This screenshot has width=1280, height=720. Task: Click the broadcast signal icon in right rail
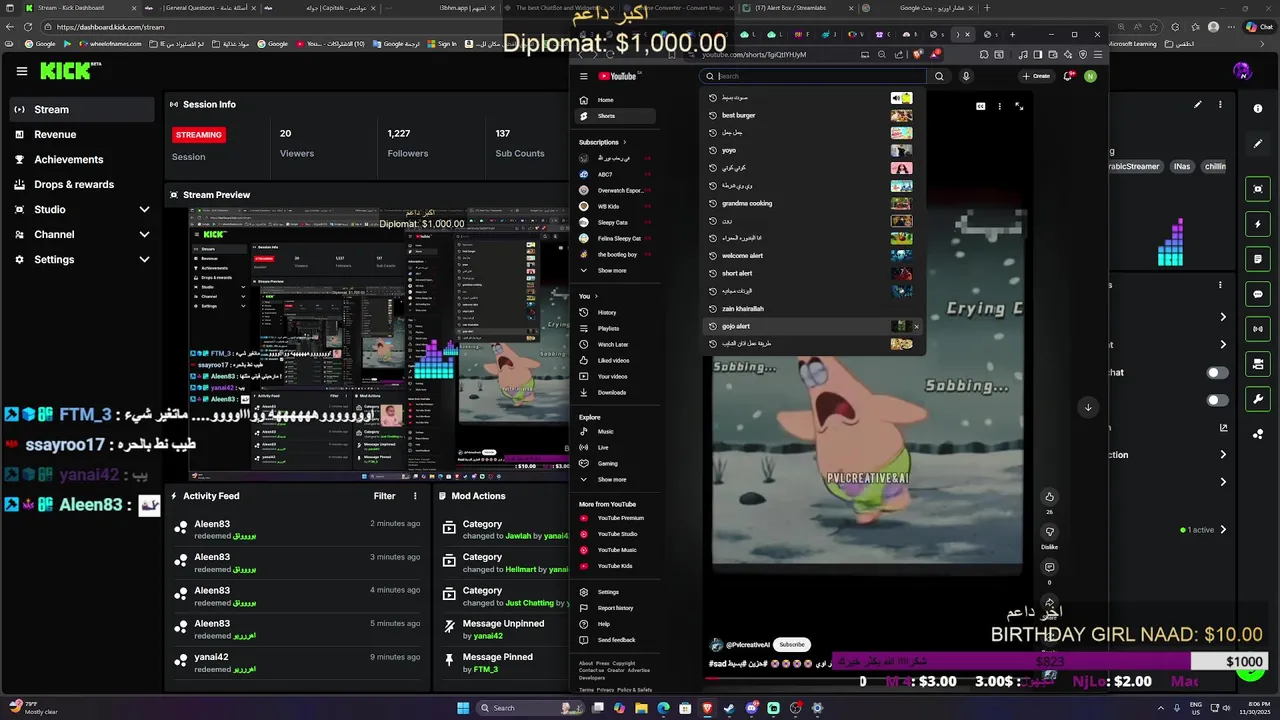pyautogui.click(x=1258, y=329)
